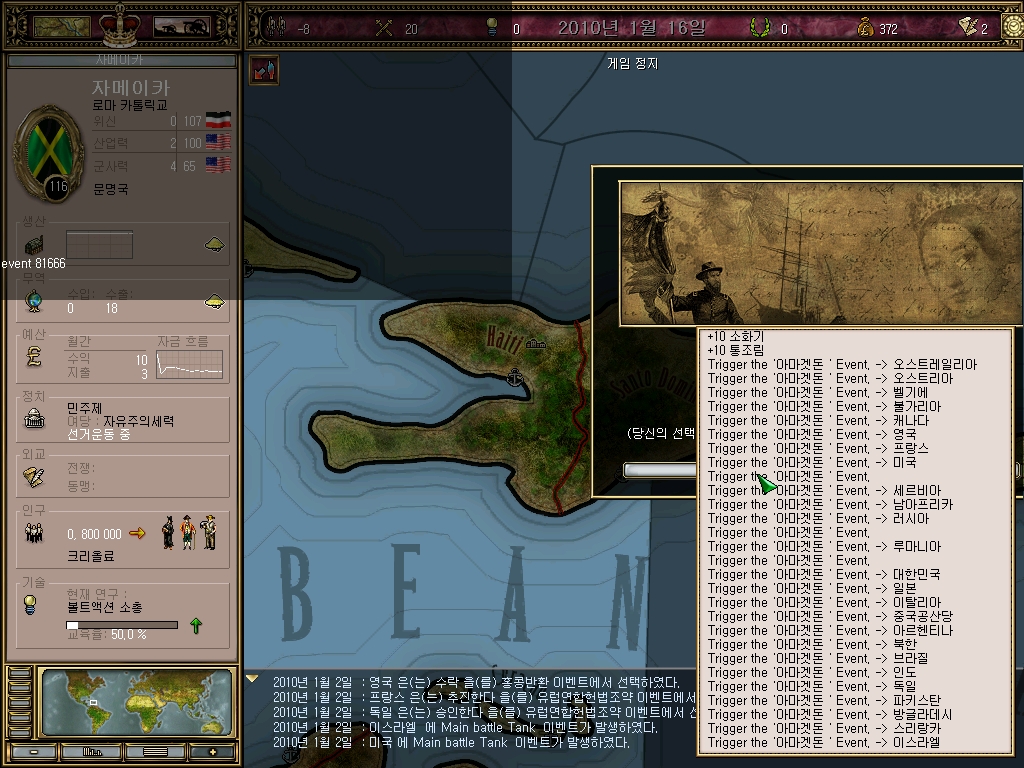Click the Haiti map label
This screenshot has height=768, width=1024.
(x=504, y=340)
